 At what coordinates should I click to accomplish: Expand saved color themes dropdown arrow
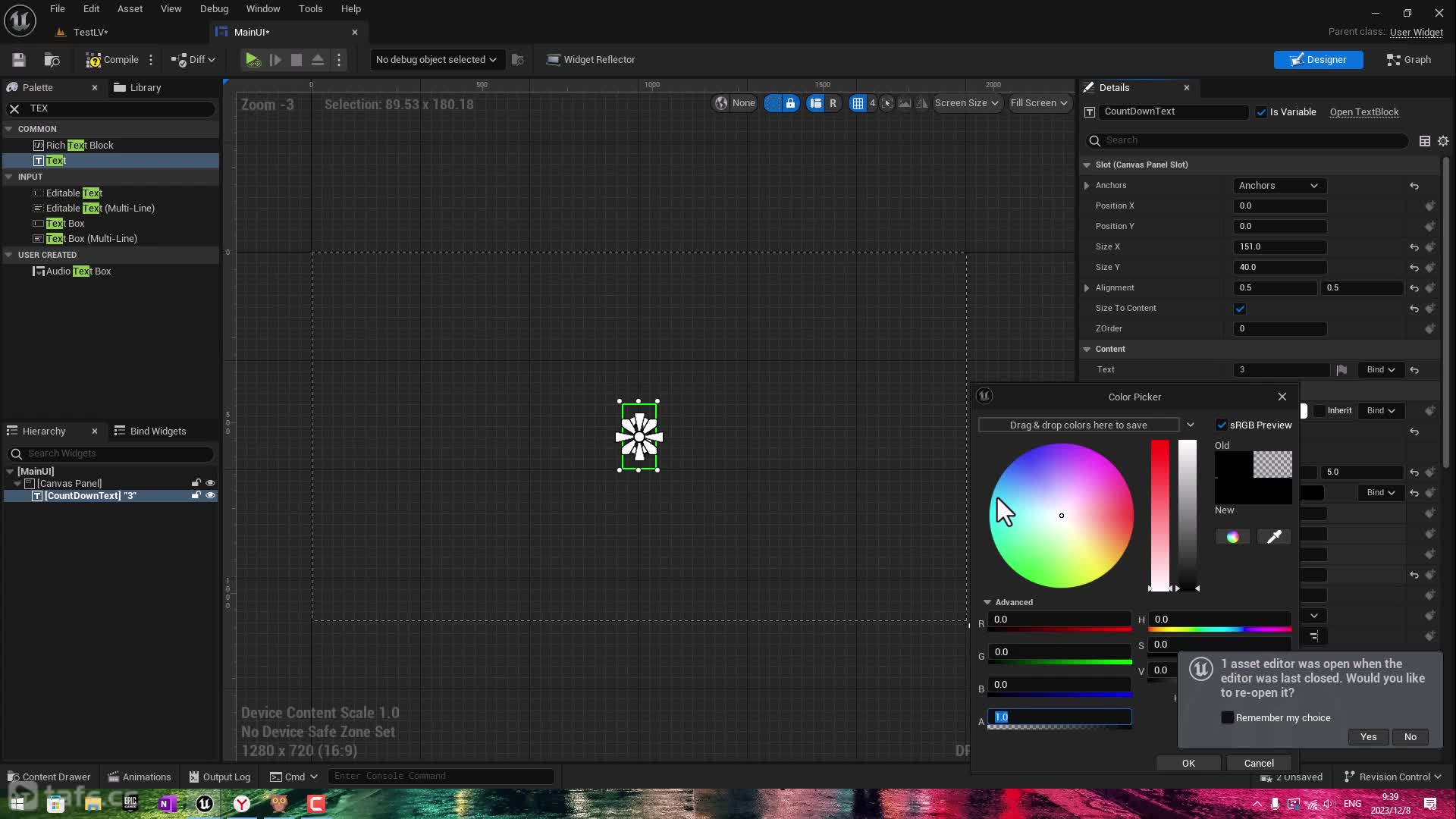(1191, 425)
